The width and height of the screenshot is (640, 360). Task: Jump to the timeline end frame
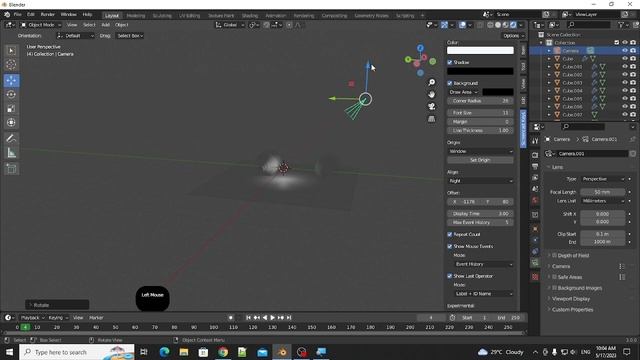[x=289, y=318]
